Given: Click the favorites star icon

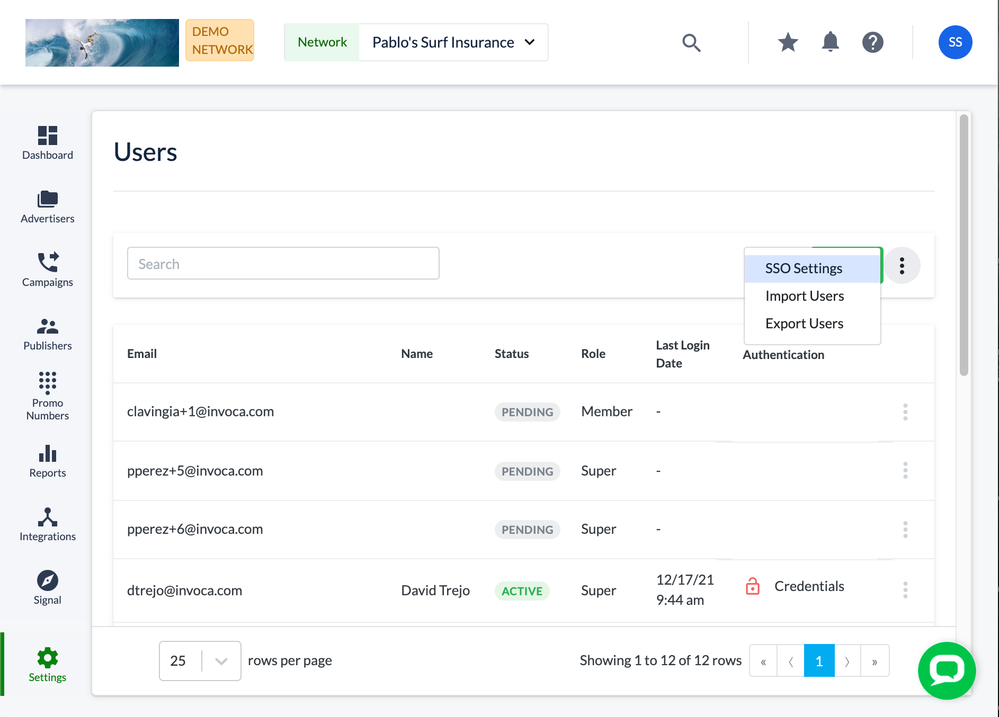Looking at the screenshot, I should [x=788, y=42].
